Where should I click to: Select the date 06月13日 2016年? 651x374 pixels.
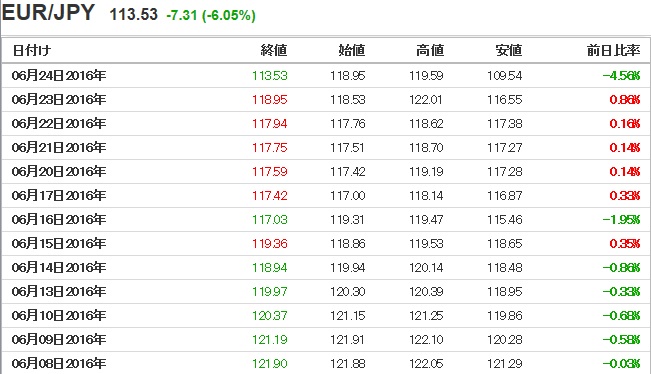point(59,292)
